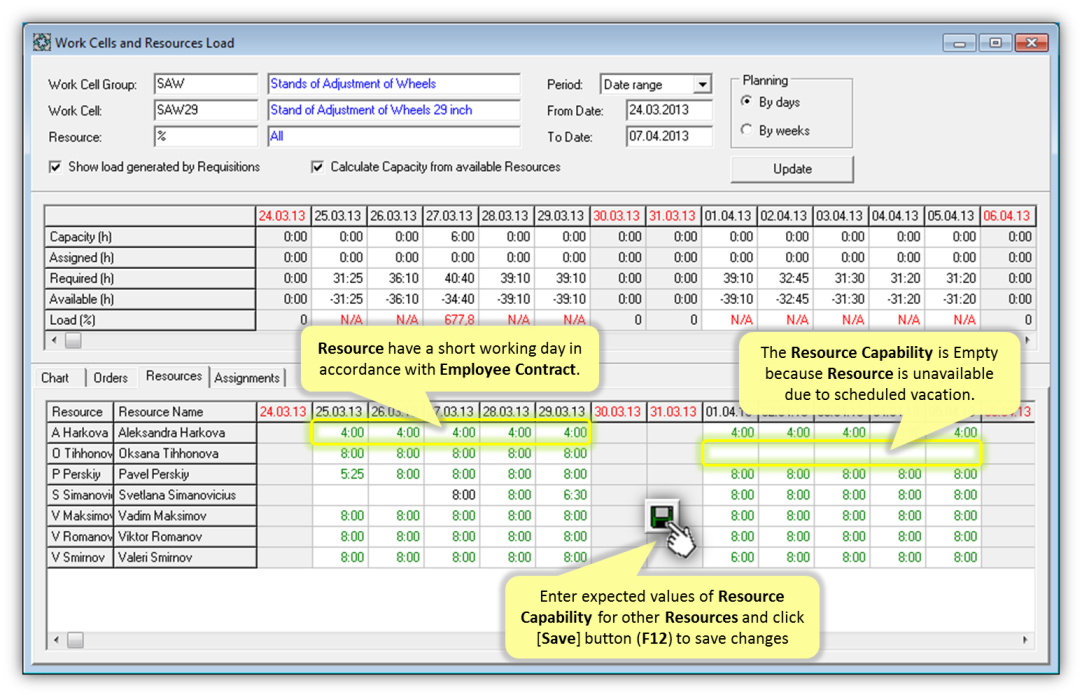Click the Resource Name column header
This screenshot has height=697, width=1082.
coord(184,412)
